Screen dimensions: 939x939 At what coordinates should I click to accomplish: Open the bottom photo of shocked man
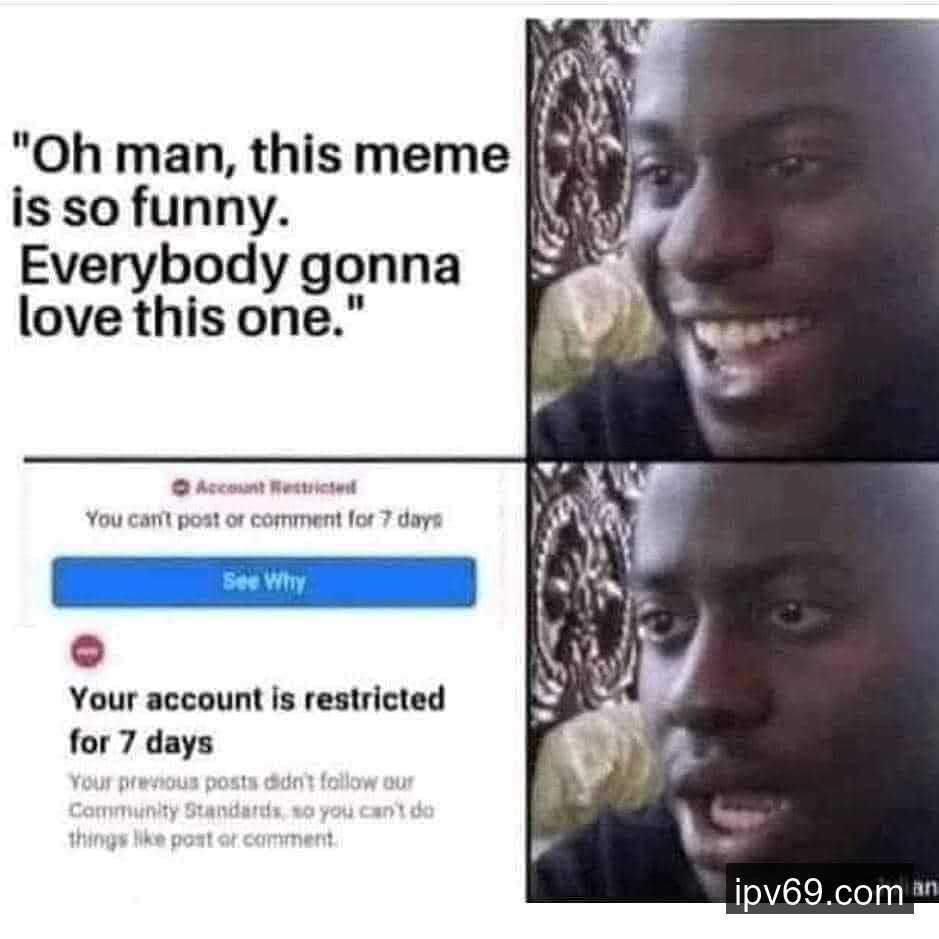click(732, 681)
